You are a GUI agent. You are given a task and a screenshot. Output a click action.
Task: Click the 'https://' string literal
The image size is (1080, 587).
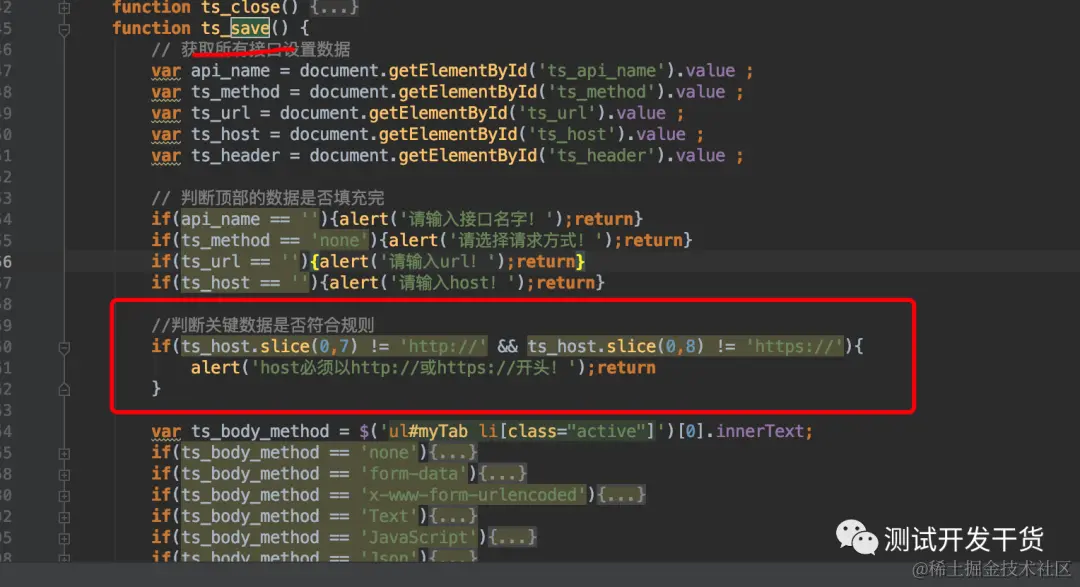(794, 347)
